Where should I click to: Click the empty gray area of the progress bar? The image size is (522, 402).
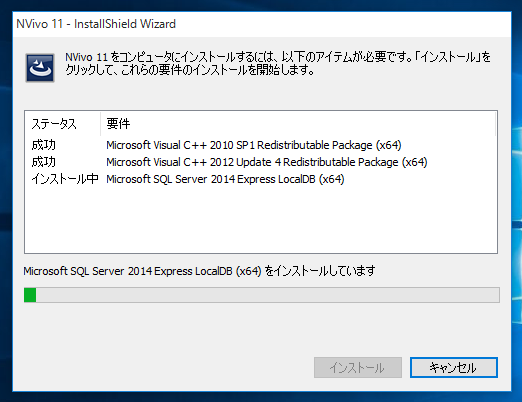[x=268, y=295]
